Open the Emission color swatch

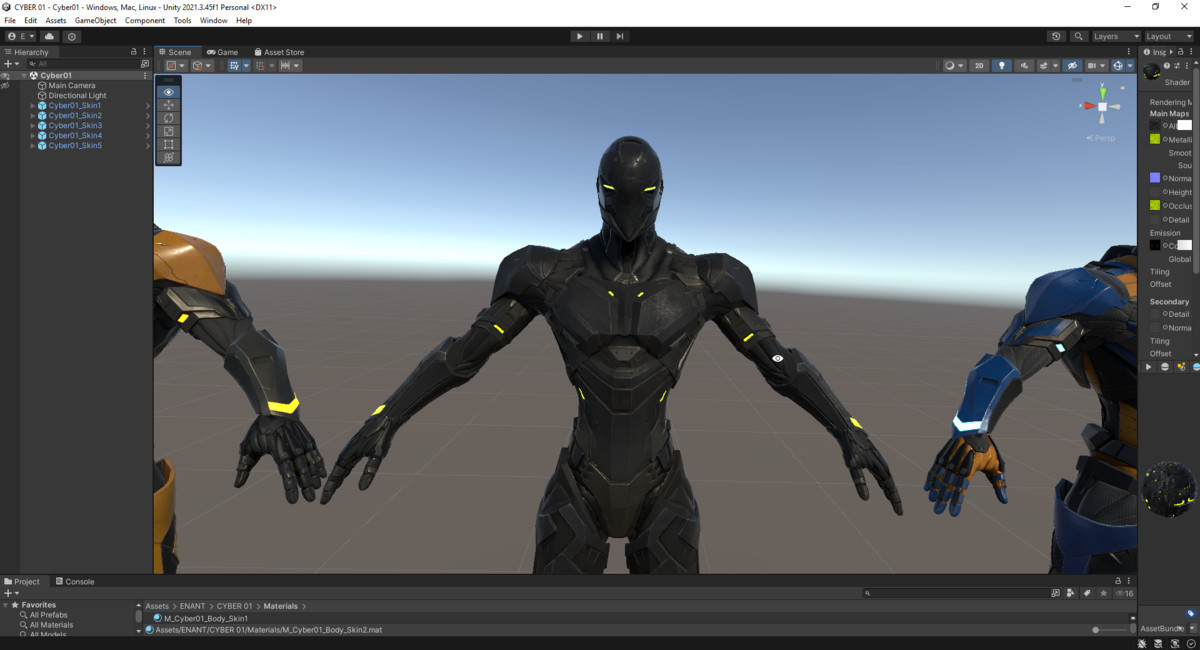1184,245
